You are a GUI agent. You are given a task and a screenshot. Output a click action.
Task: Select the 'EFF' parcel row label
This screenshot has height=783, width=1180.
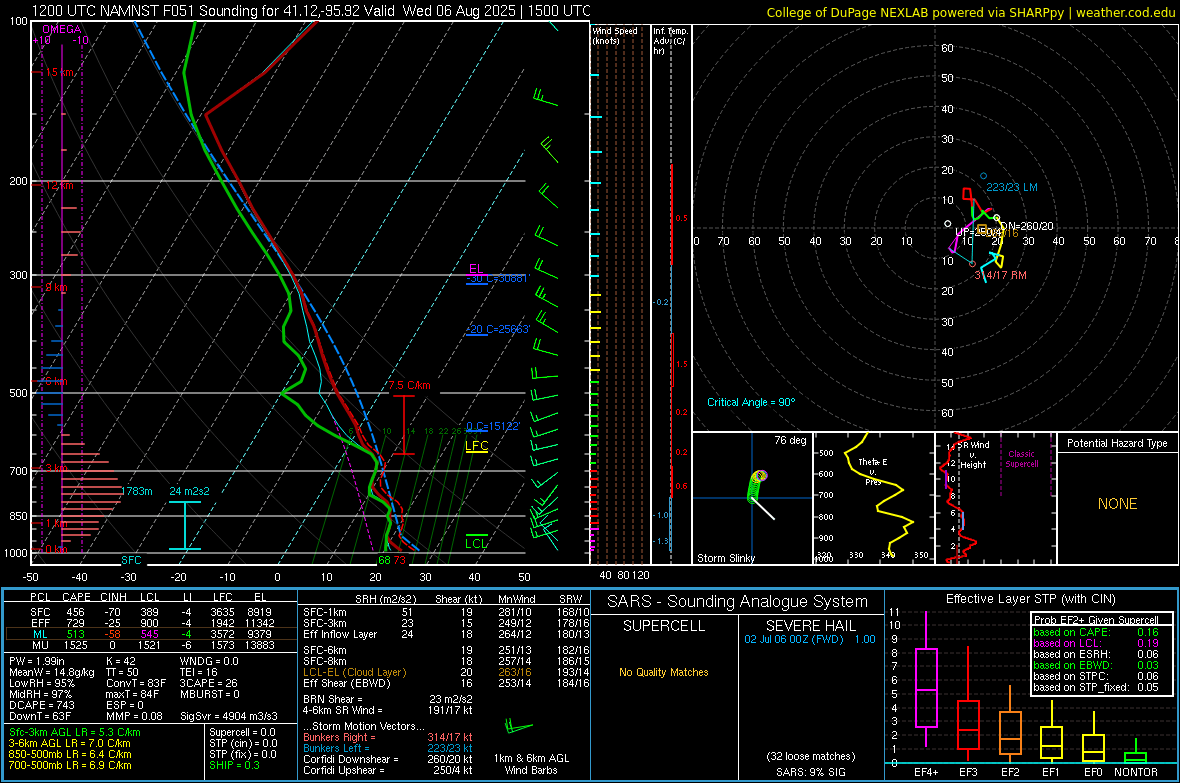click(x=40, y=623)
